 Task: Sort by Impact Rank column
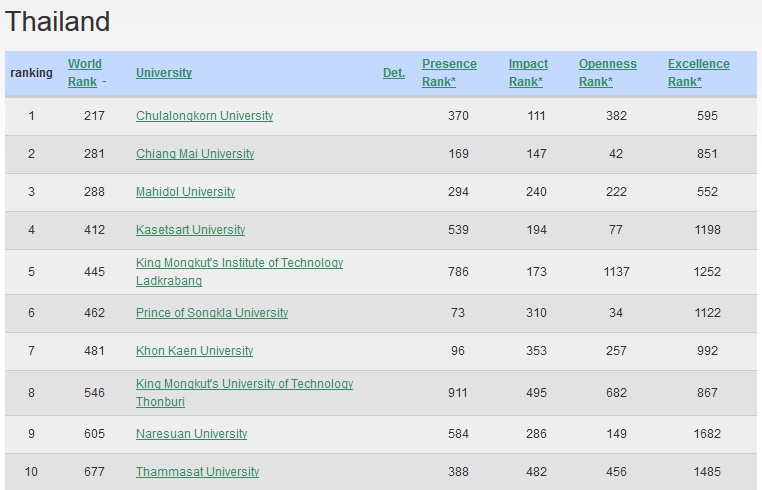click(x=528, y=72)
